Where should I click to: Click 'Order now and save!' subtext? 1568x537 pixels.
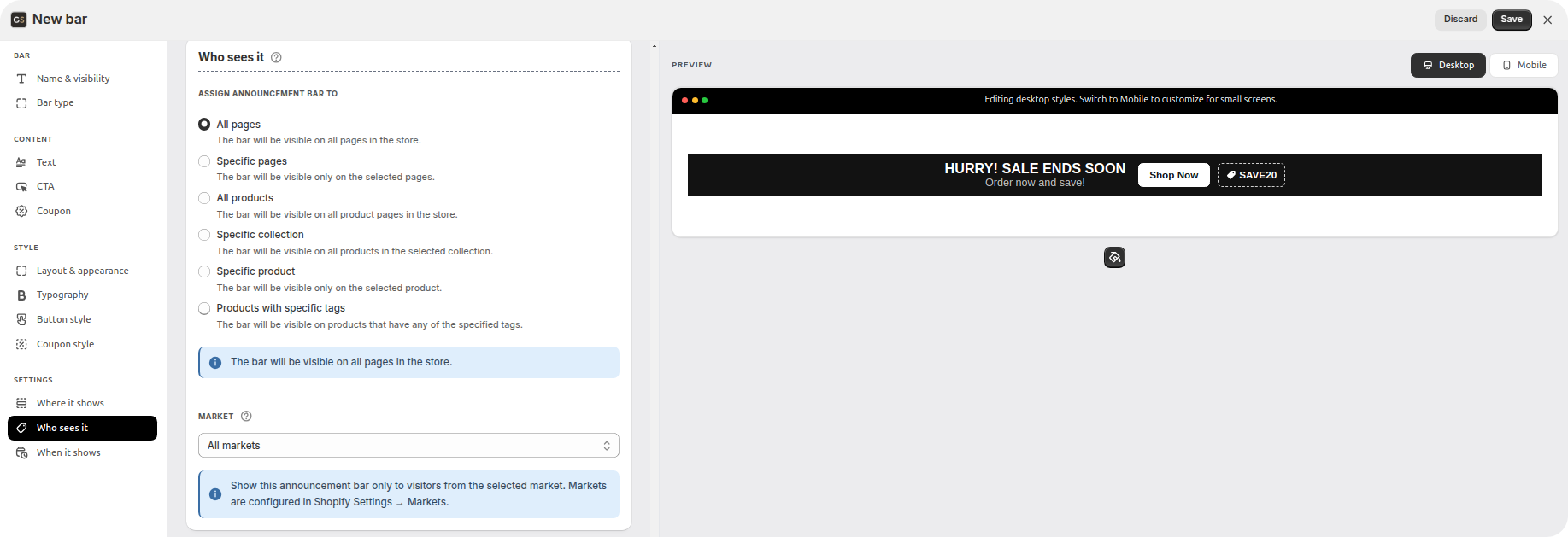pos(1035,183)
